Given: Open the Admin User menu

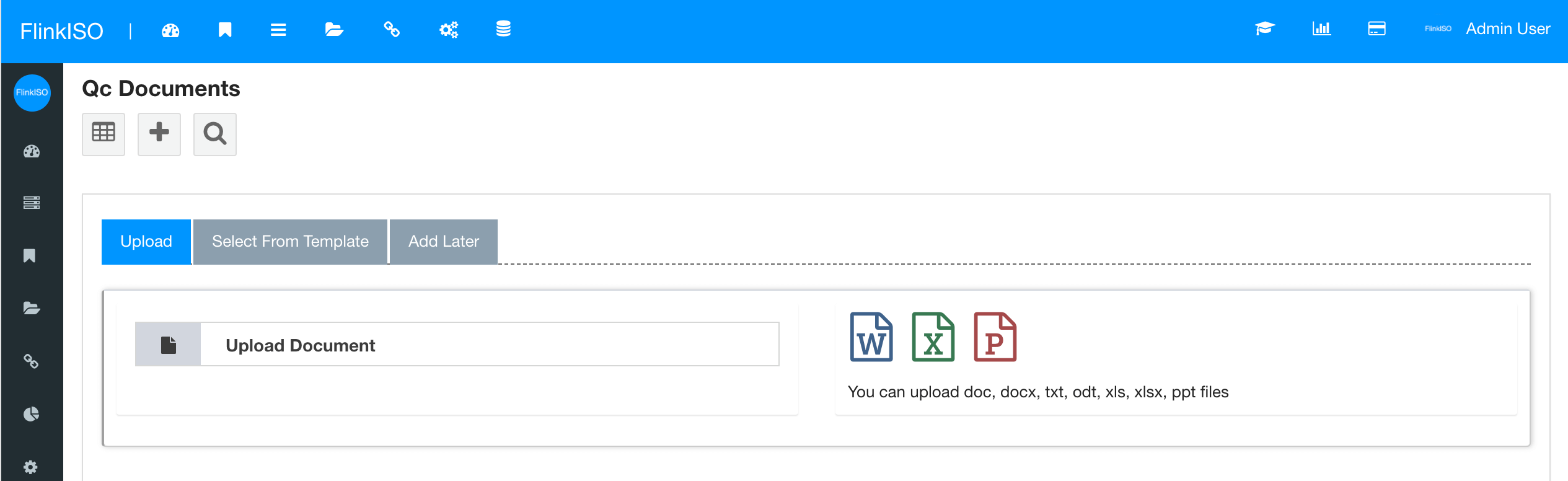Looking at the screenshot, I should point(1508,29).
